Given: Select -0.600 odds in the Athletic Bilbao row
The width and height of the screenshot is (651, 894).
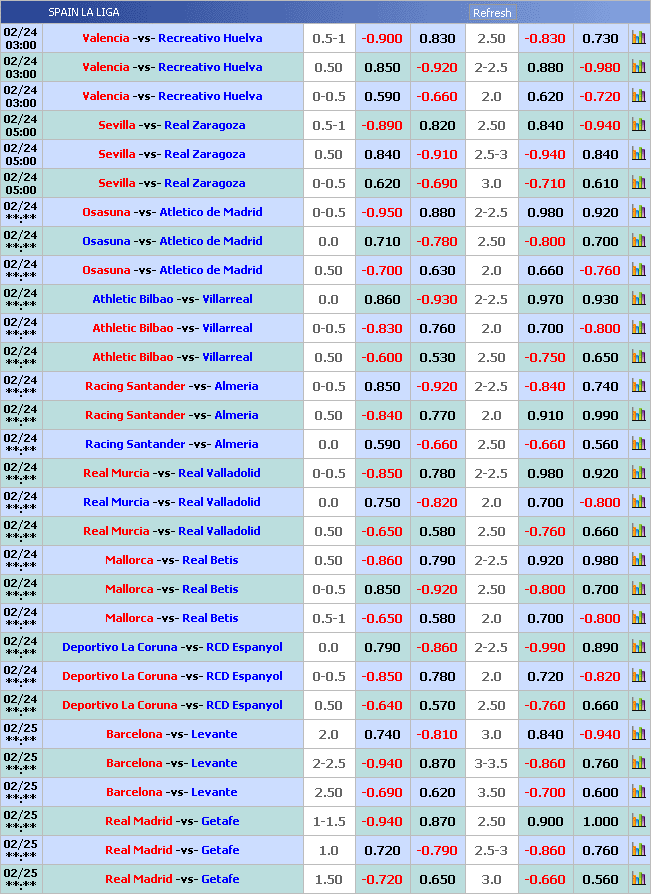Looking at the screenshot, I should point(382,357).
